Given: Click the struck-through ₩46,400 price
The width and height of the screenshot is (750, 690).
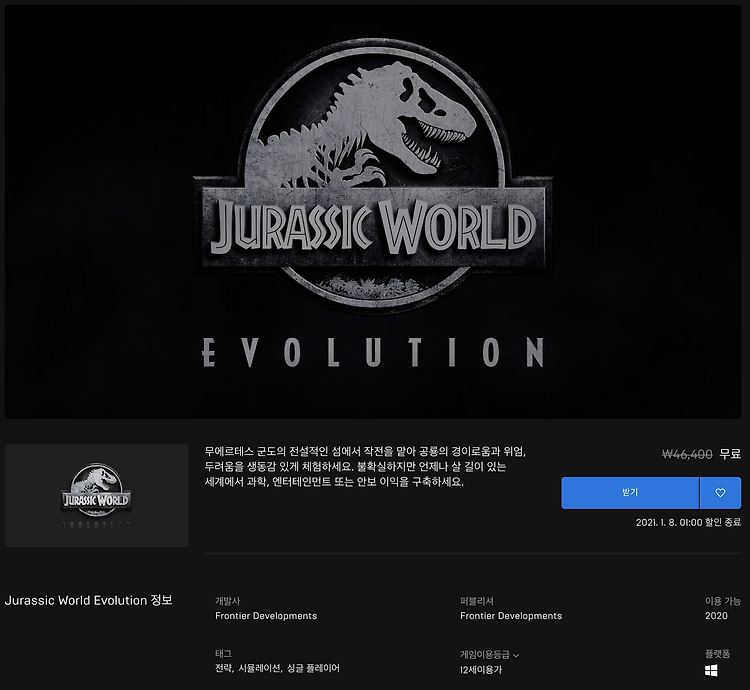Looking at the screenshot, I should (687, 454).
